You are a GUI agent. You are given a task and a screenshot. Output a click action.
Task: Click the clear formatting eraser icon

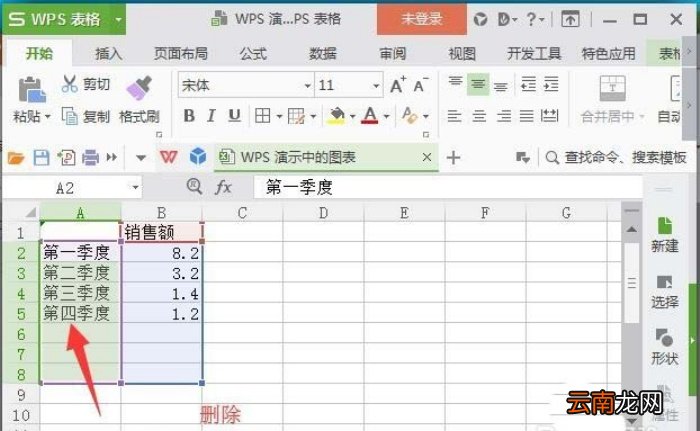click(x=409, y=116)
